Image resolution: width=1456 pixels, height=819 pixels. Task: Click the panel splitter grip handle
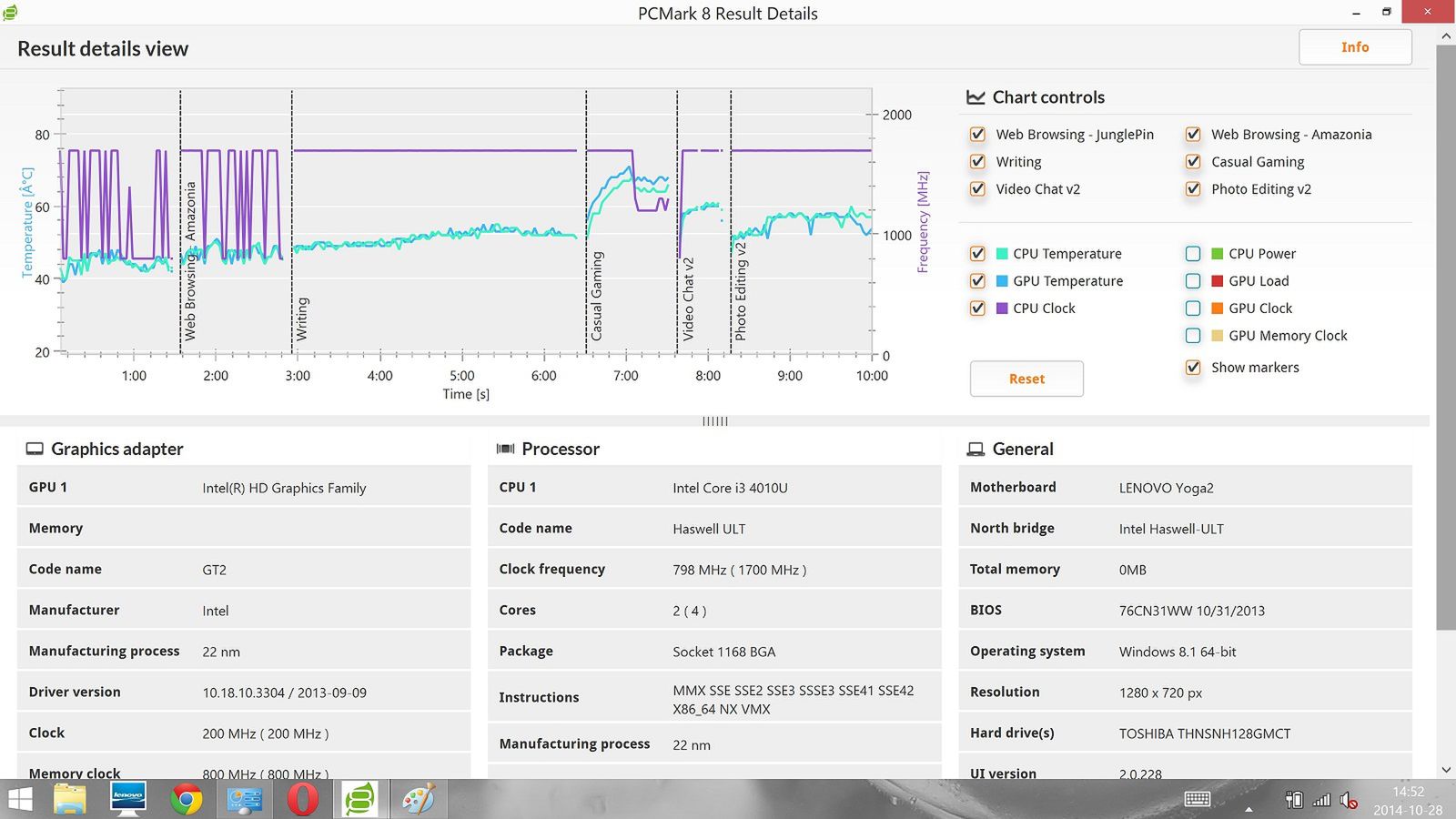tap(715, 421)
